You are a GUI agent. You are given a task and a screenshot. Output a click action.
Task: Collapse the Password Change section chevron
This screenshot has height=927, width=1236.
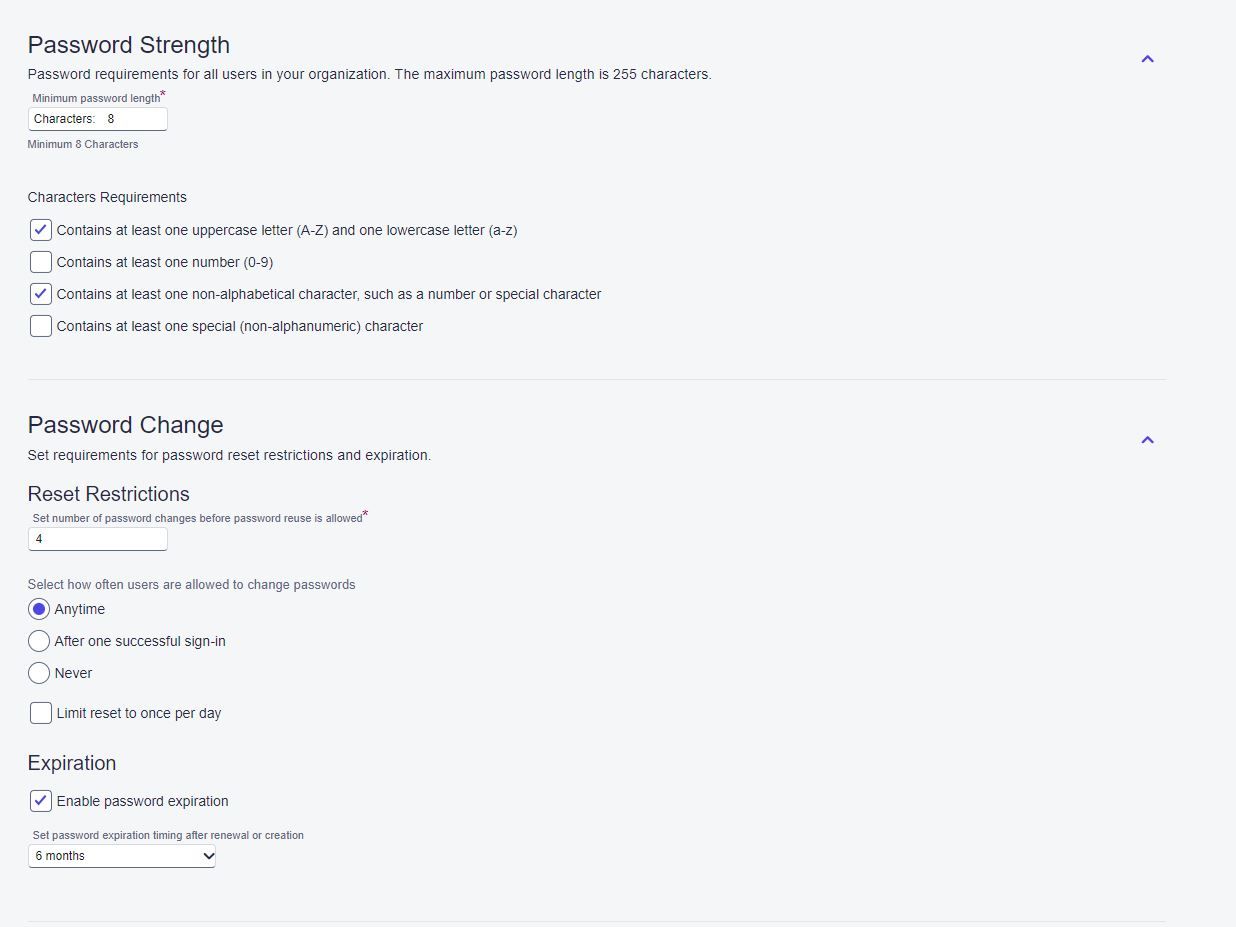1147,440
